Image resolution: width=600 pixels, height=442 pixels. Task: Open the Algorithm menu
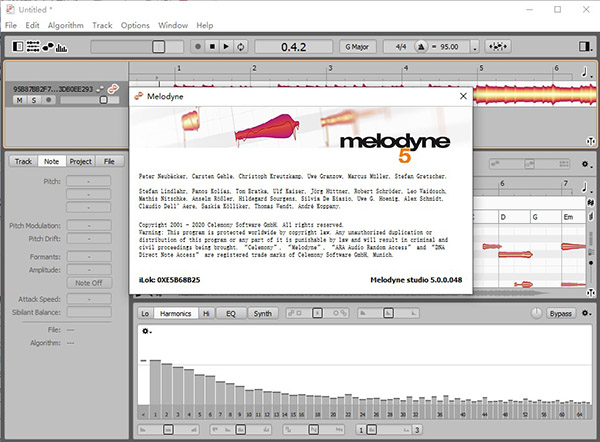(65, 24)
